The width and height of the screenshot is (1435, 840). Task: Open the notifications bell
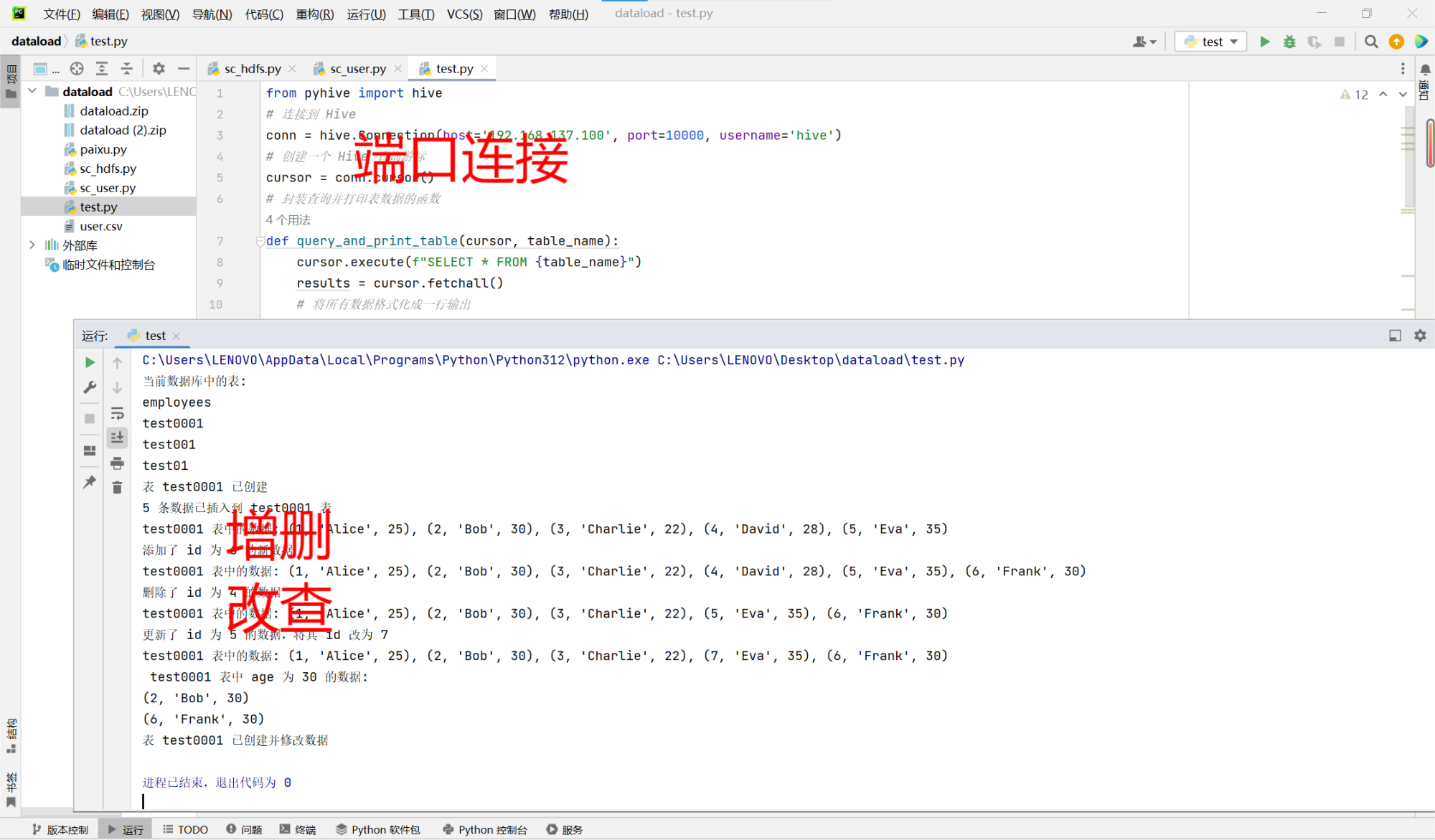click(x=1426, y=70)
